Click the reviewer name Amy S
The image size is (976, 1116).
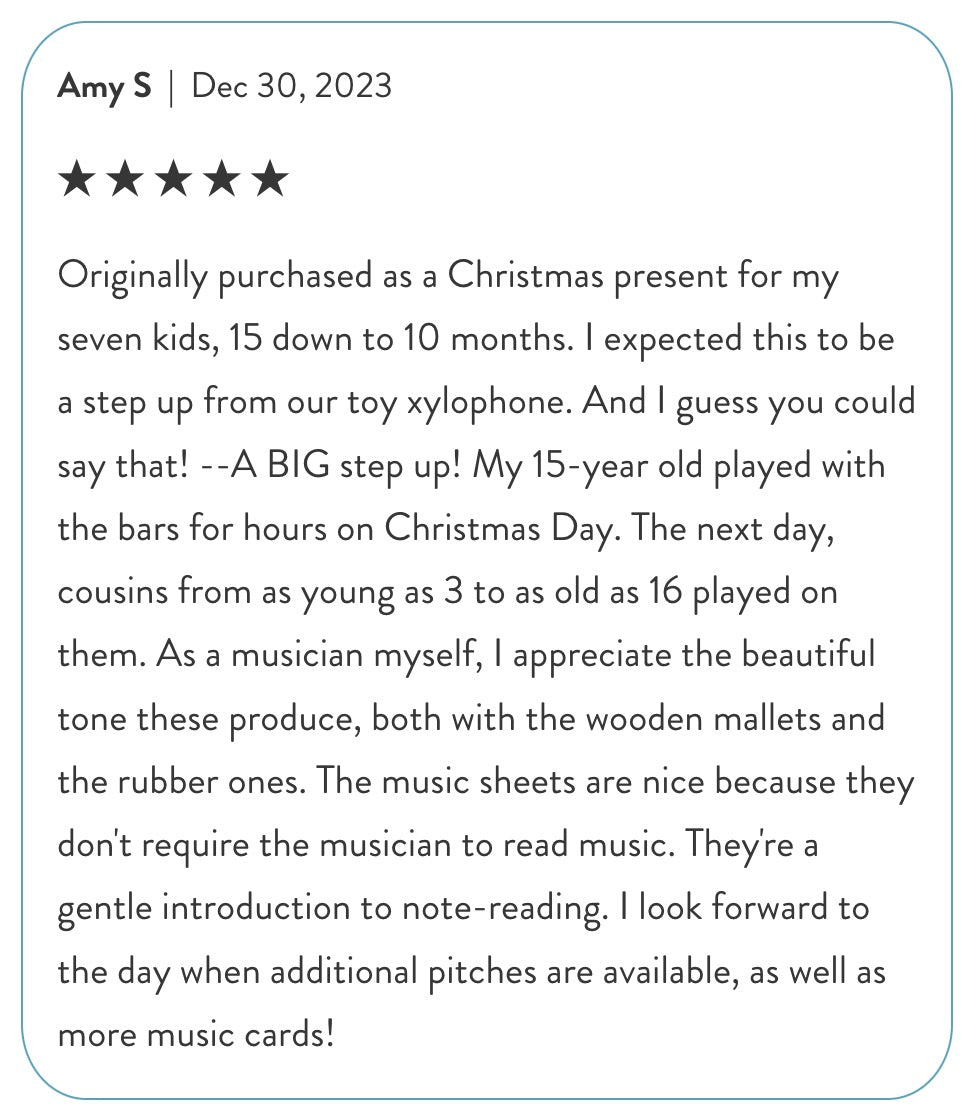pos(104,86)
